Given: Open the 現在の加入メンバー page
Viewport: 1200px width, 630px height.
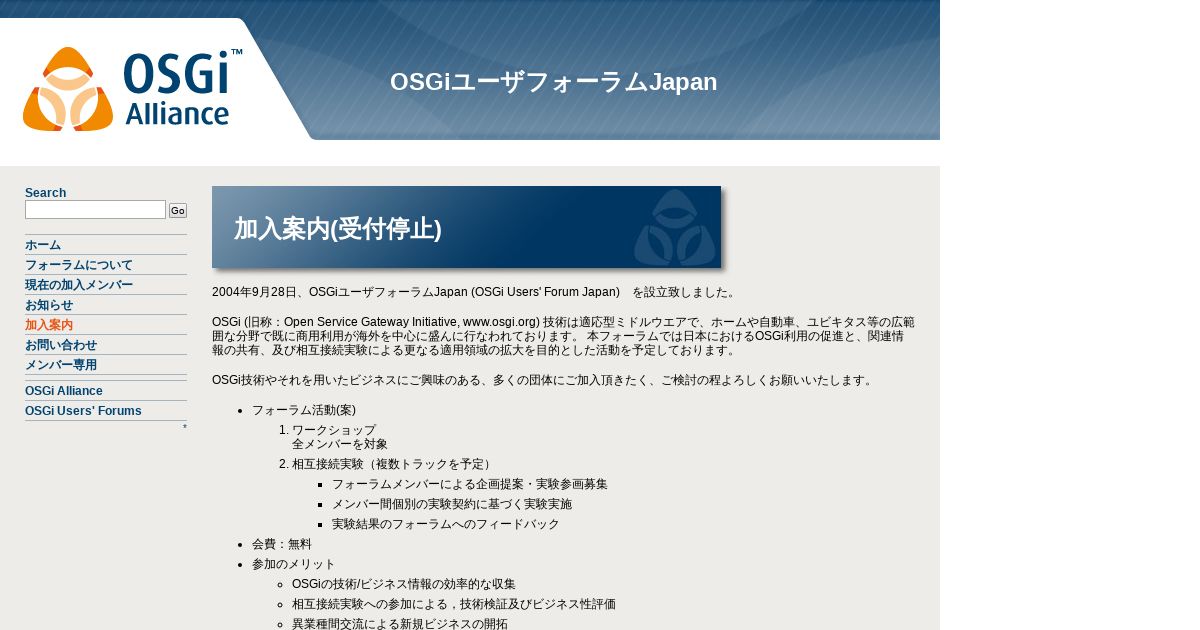Looking at the screenshot, I should click(79, 285).
